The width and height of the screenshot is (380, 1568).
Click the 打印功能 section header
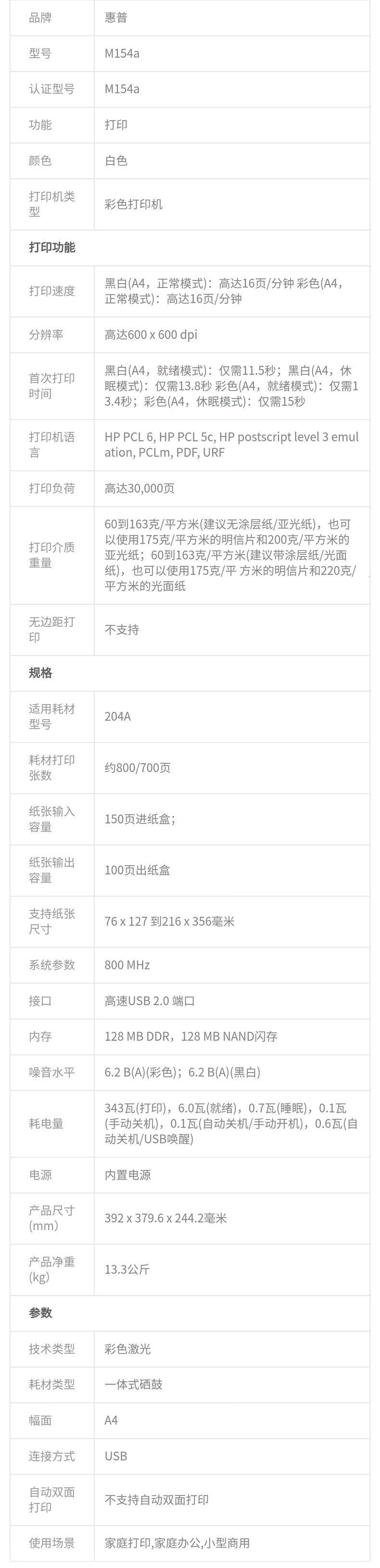pyautogui.click(x=52, y=248)
